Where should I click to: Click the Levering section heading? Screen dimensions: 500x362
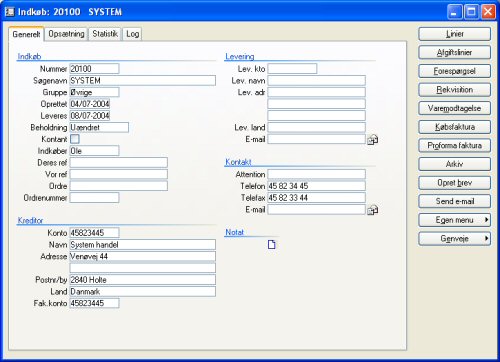[x=240, y=56]
